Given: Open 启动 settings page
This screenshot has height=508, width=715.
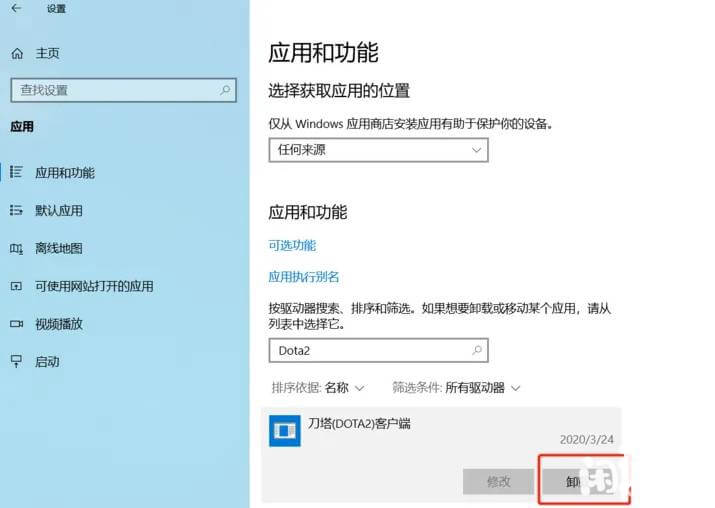Looking at the screenshot, I should [x=47, y=362].
